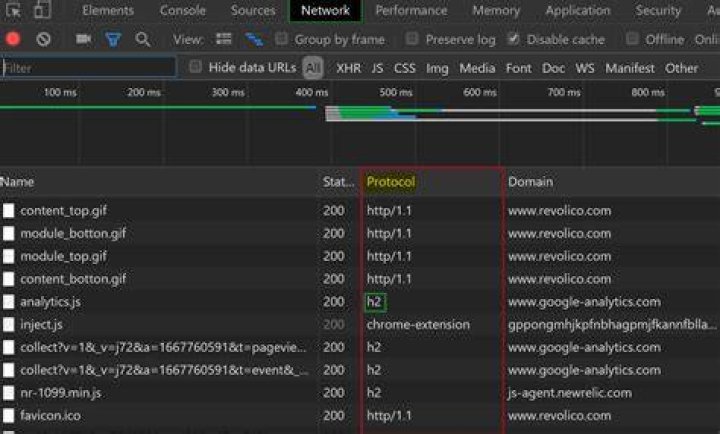The width and height of the screenshot is (720, 434).
Task: Click the 200 ms timeline marker
Action: coord(144,92)
